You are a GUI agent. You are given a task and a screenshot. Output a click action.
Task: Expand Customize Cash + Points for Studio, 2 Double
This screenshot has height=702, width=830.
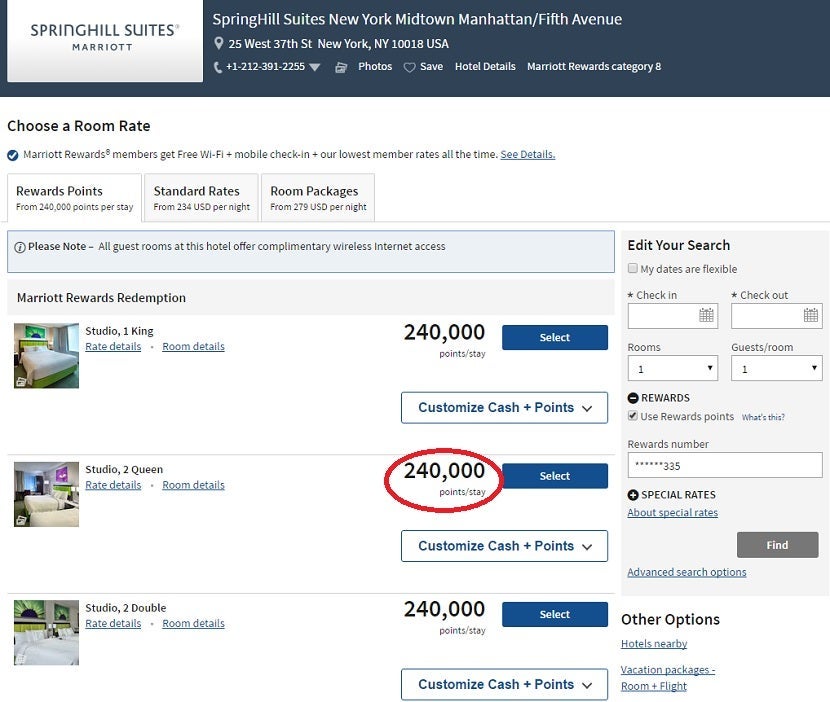(504, 685)
